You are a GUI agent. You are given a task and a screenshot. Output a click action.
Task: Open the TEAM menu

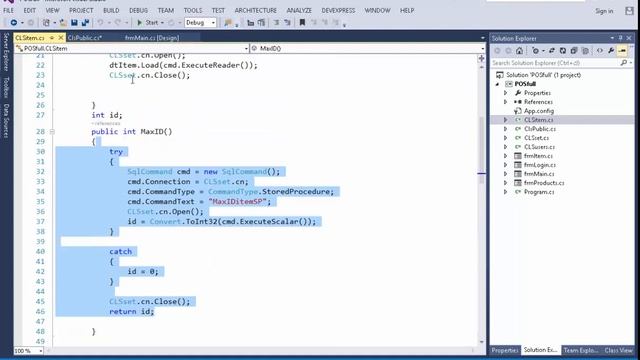click(166, 10)
